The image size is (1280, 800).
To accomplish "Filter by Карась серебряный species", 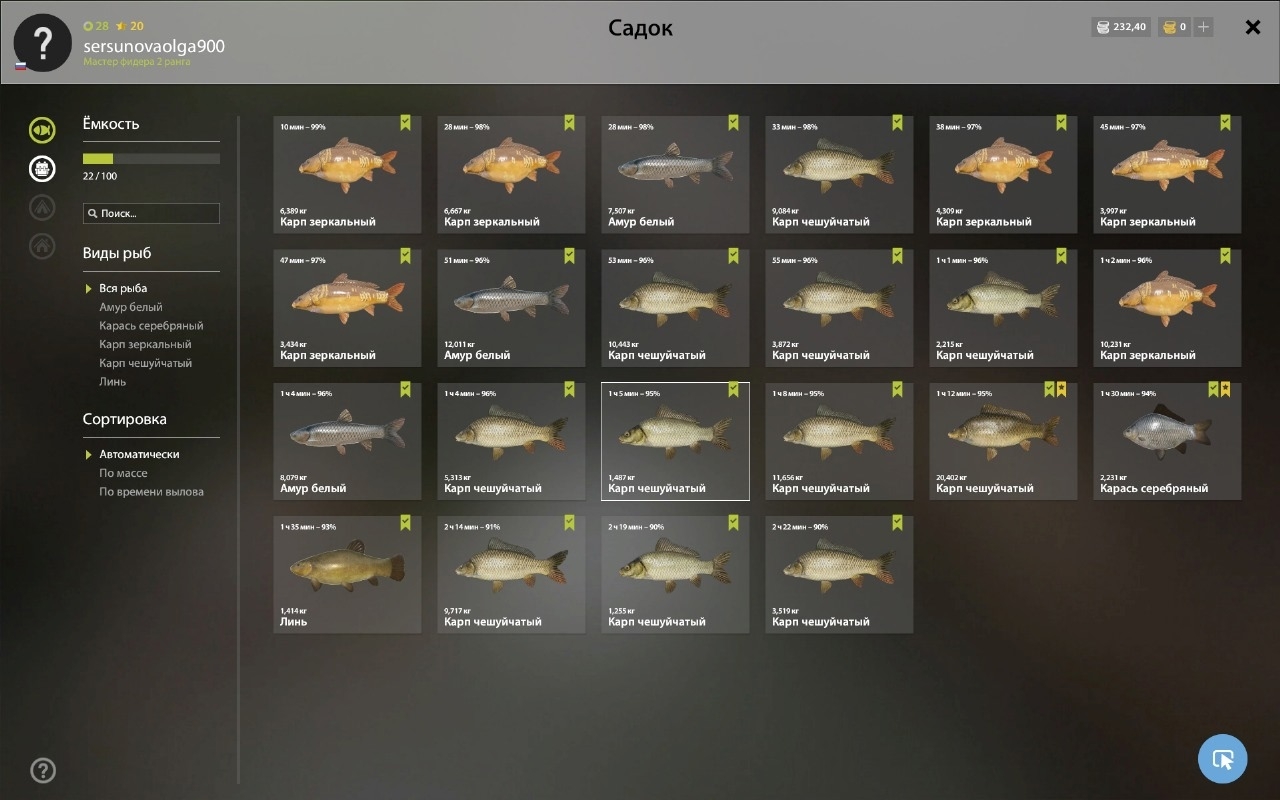I will coord(151,326).
